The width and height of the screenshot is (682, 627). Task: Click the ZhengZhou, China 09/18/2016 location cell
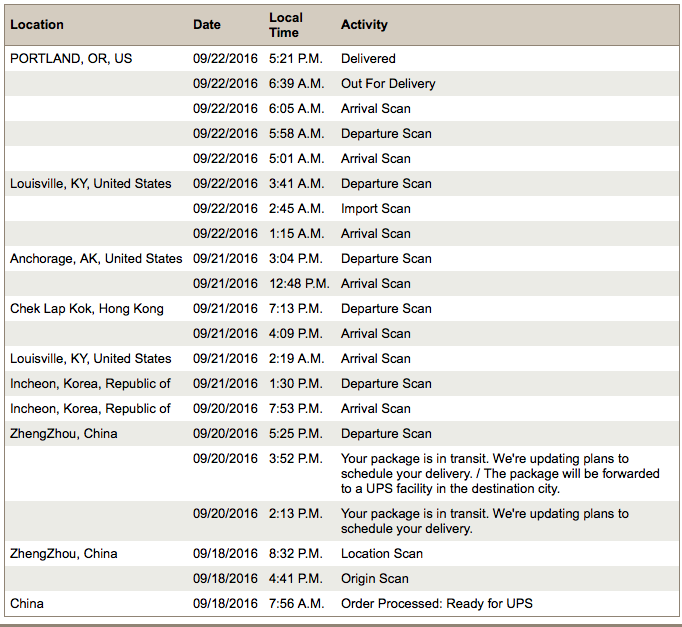click(64, 554)
